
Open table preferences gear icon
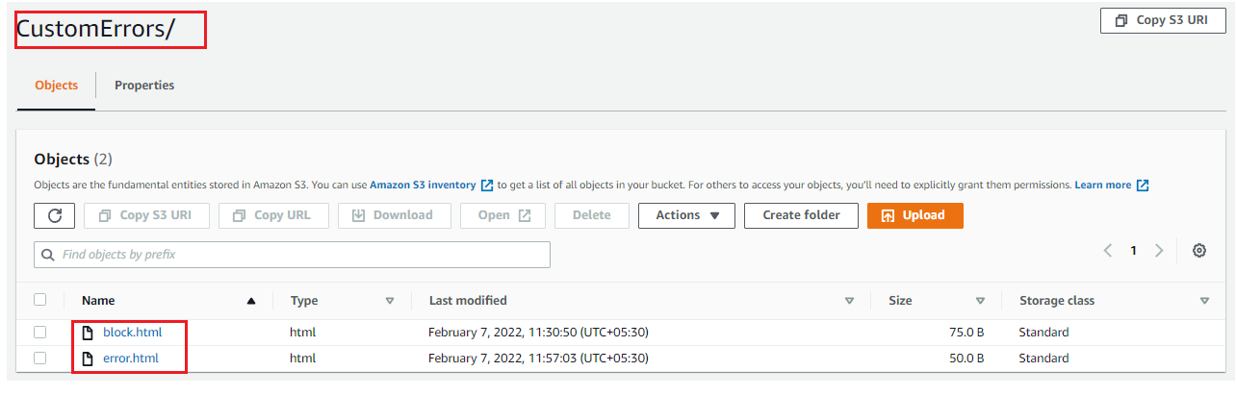click(1199, 251)
